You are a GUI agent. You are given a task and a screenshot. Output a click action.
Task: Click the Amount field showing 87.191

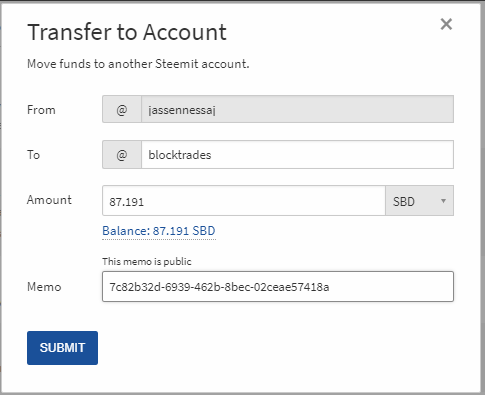click(x=244, y=201)
